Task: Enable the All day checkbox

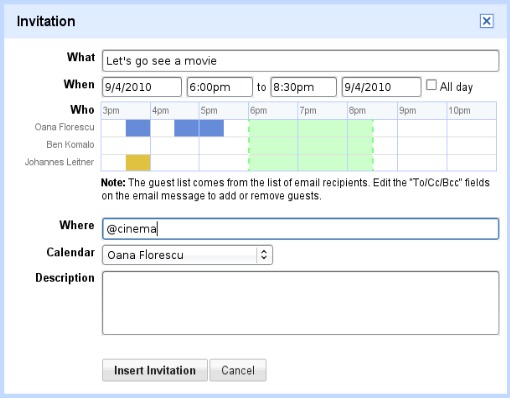Action: (x=431, y=85)
